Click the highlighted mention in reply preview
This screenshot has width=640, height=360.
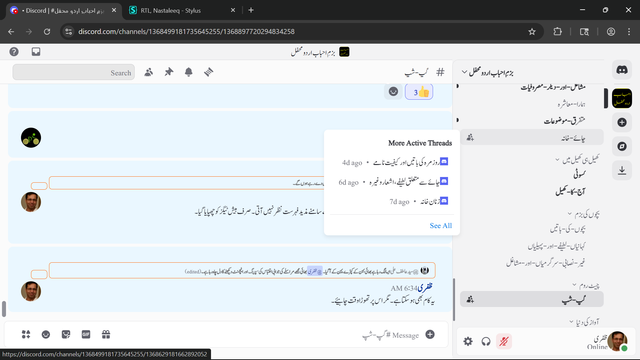[314, 271]
